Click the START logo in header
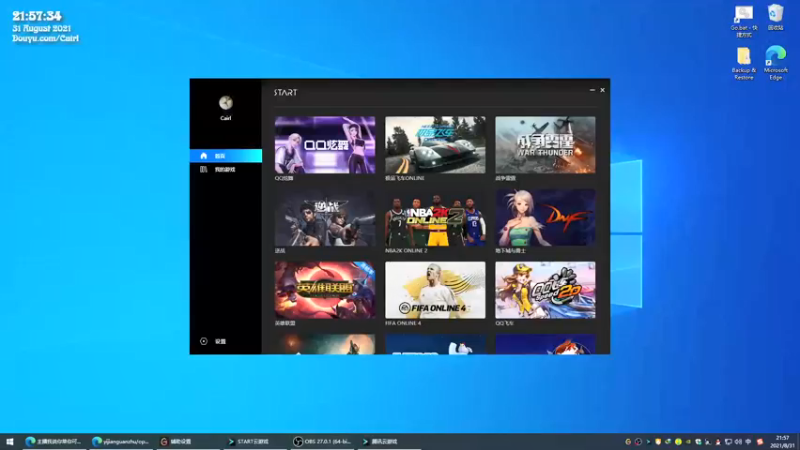800x450 pixels. click(x=285, y=92)
